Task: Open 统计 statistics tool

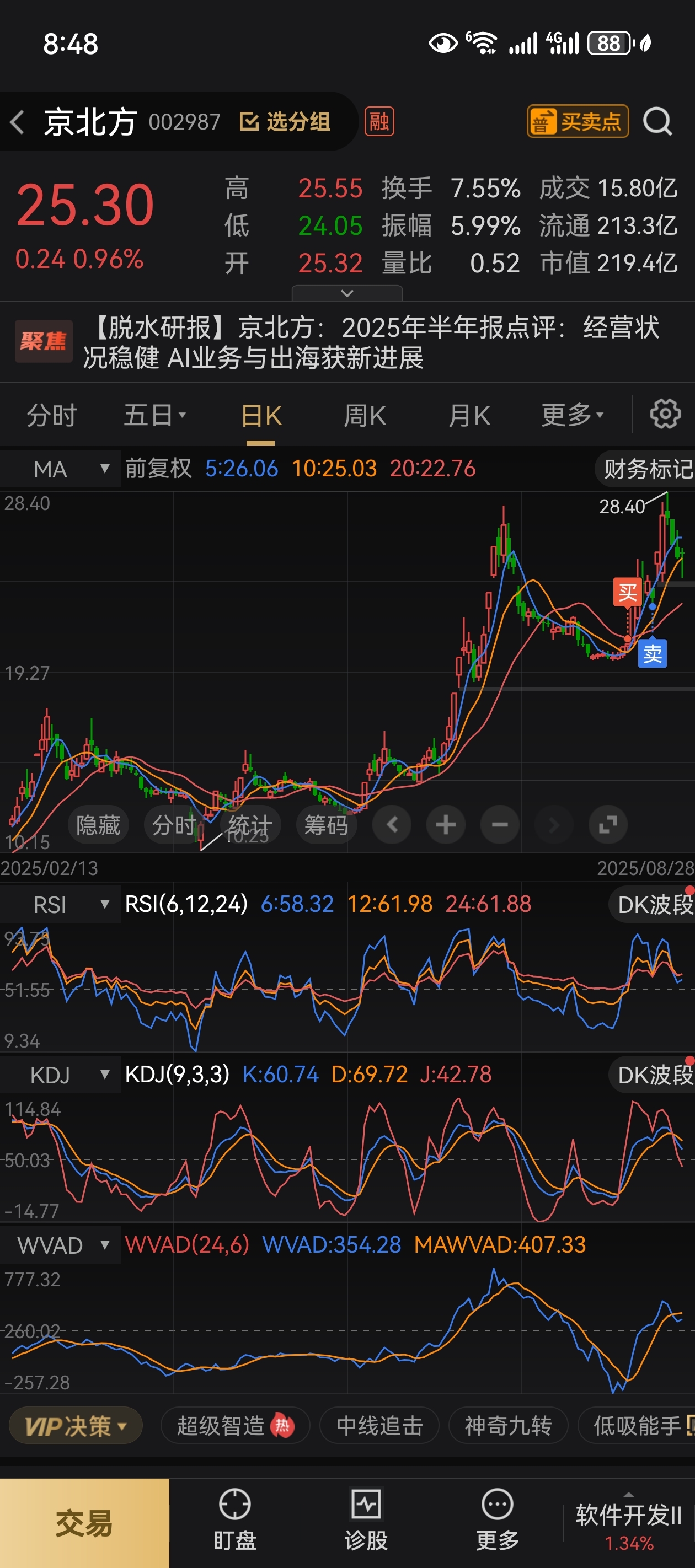Action: coord(250,825)
